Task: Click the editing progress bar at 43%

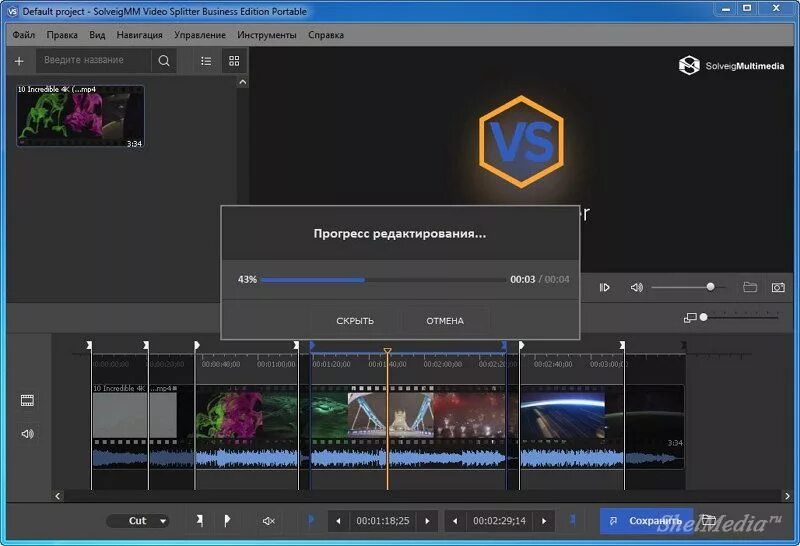Action: point(383,280)
